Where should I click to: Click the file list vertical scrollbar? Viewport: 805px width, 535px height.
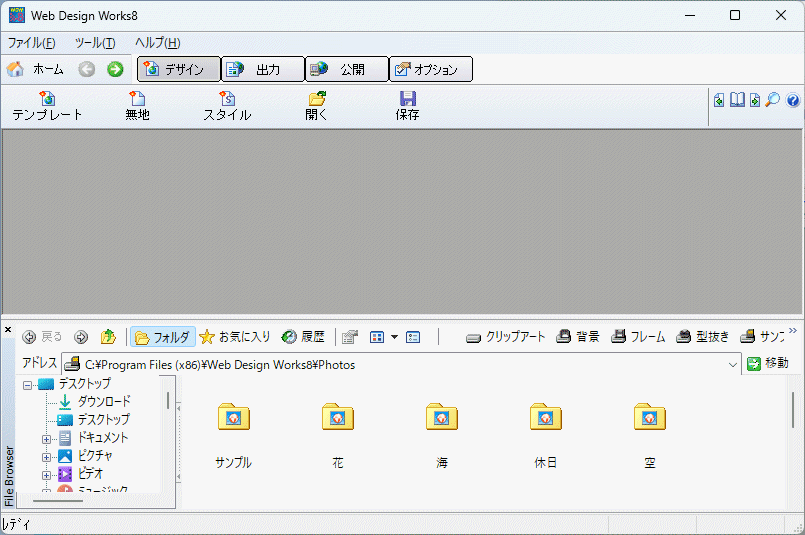coord(793,409)
